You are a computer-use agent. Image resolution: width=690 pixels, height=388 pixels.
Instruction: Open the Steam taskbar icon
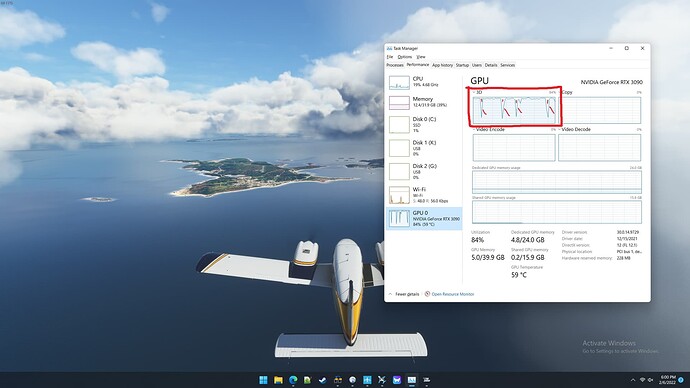click(323, 380)
